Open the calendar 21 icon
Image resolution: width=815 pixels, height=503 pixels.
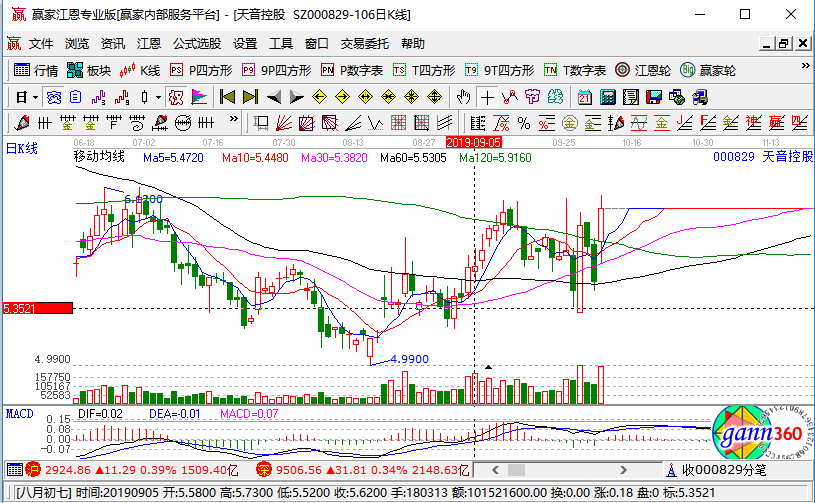tap(585, 97)
